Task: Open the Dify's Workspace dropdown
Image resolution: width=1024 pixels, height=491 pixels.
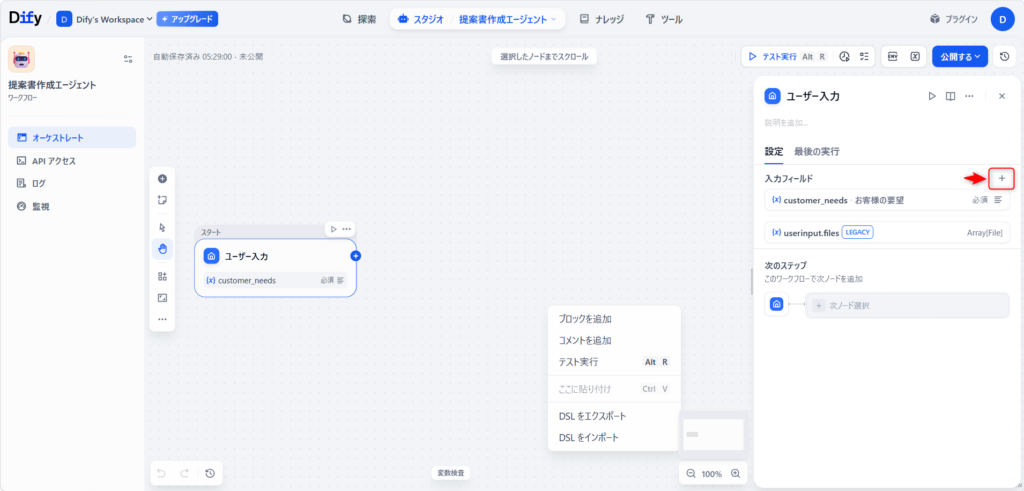Action: click(105, 19)
